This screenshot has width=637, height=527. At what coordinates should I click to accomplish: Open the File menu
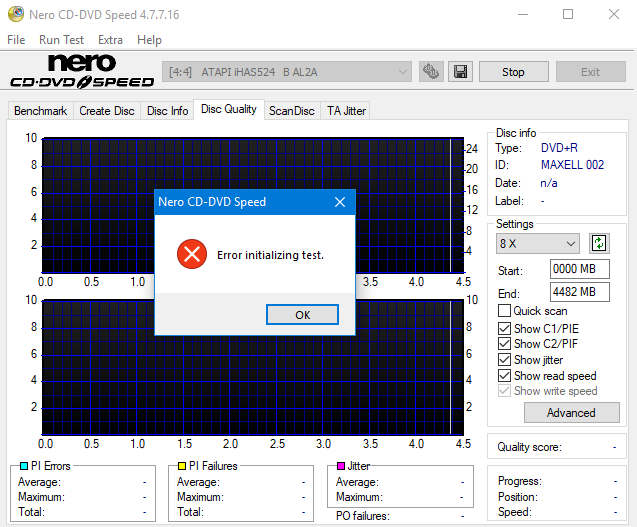16,40
